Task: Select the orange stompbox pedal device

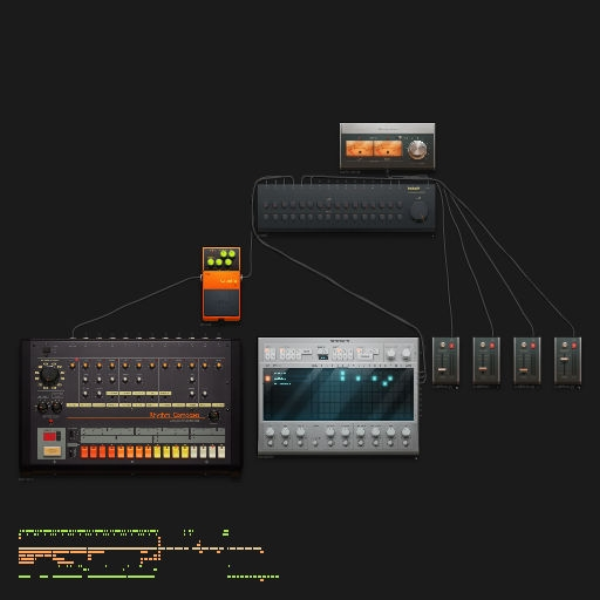Action: [222, 284]
